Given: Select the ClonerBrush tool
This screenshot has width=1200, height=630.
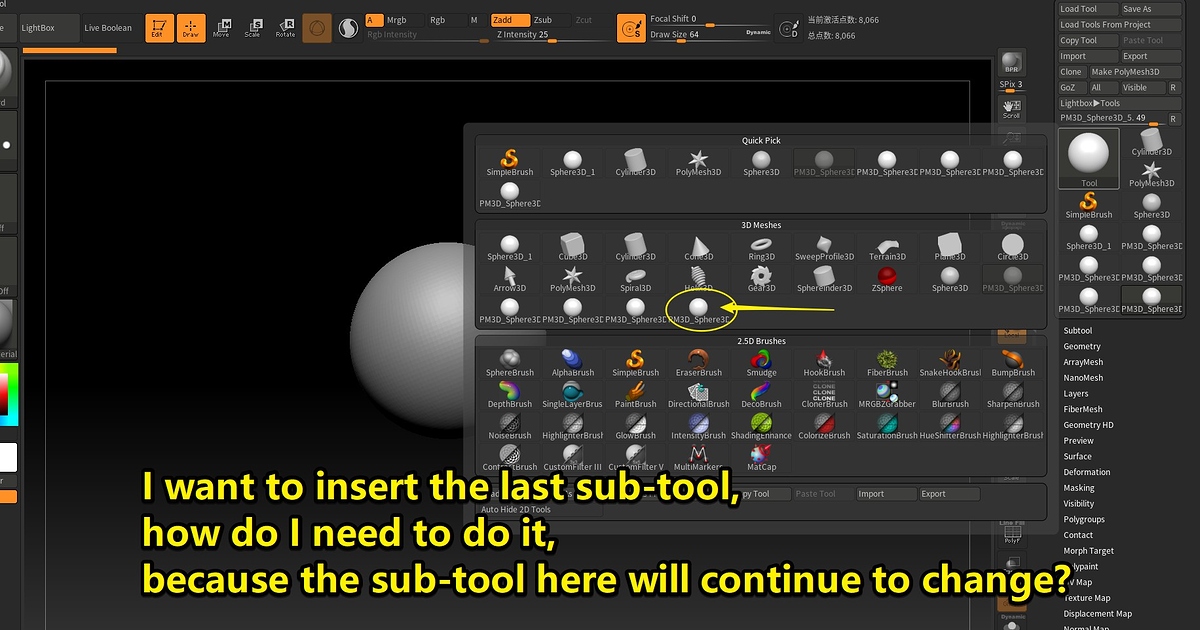Looking at the screenshot, I should pos(824,395).
